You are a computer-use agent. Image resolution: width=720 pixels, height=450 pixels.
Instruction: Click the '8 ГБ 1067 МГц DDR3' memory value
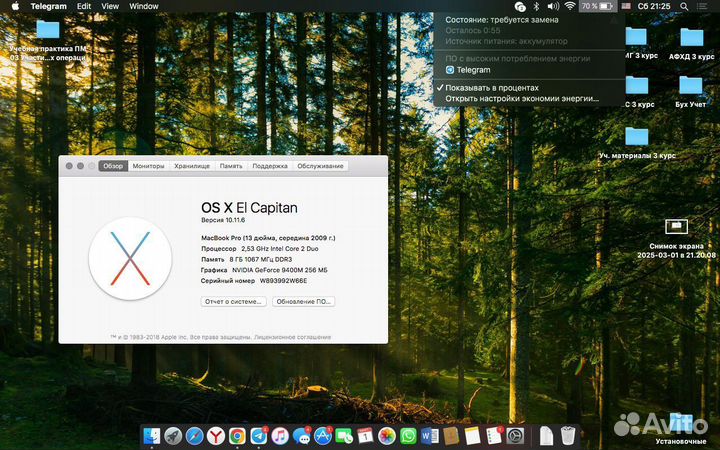pyautogui.click(x=261, y=259)
